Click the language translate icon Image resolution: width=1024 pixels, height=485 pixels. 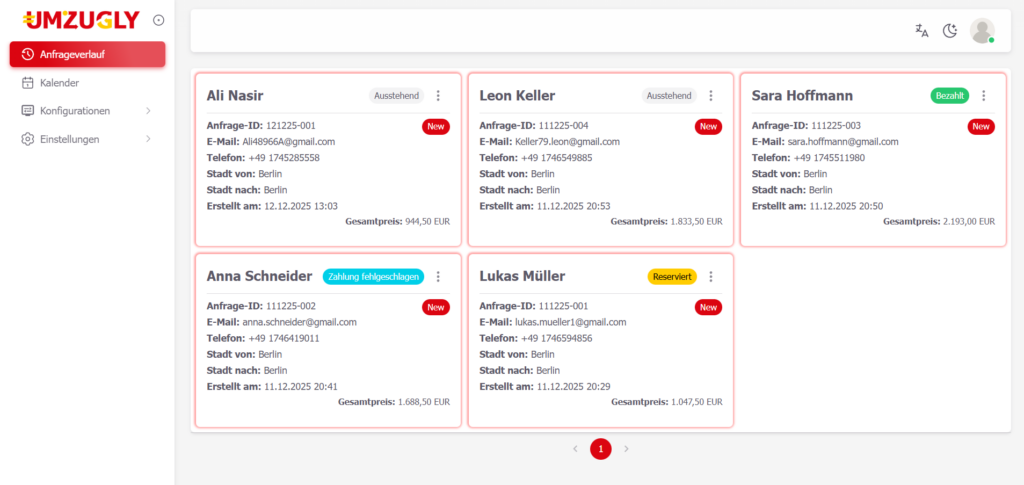(922, 31)
